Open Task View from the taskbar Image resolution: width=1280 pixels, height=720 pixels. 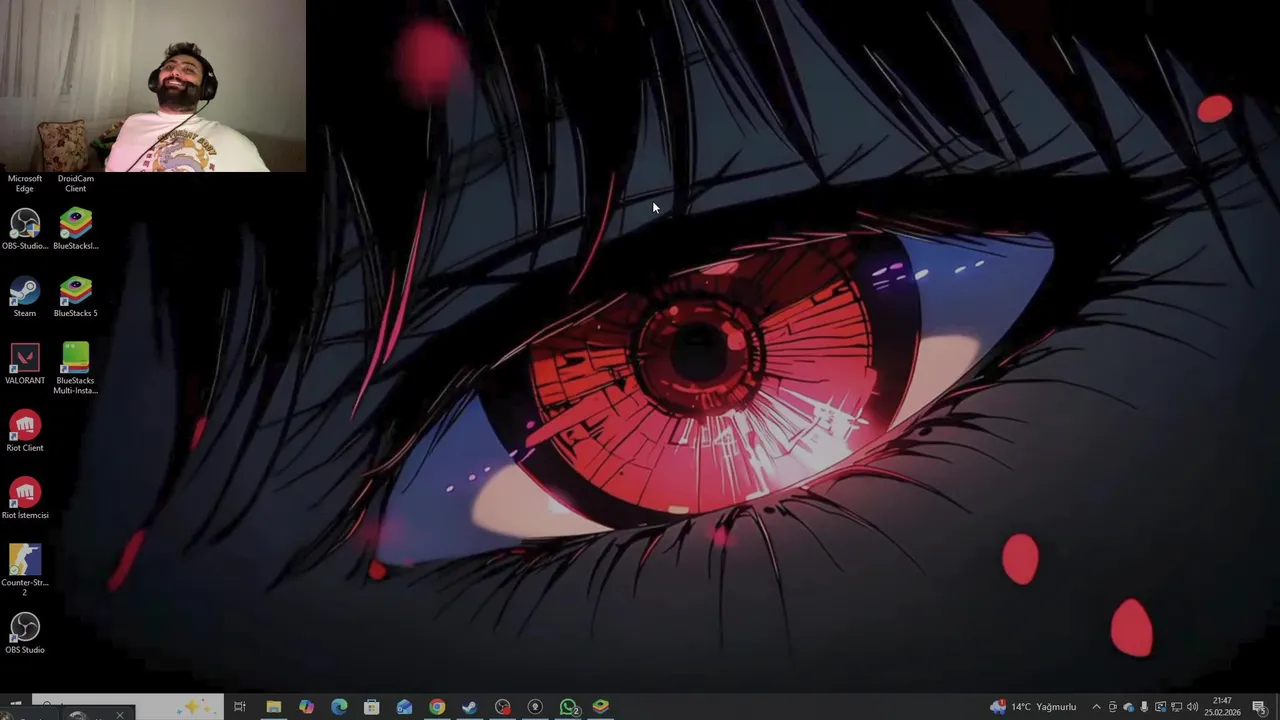pyautogui.click(x=240, y=707)
